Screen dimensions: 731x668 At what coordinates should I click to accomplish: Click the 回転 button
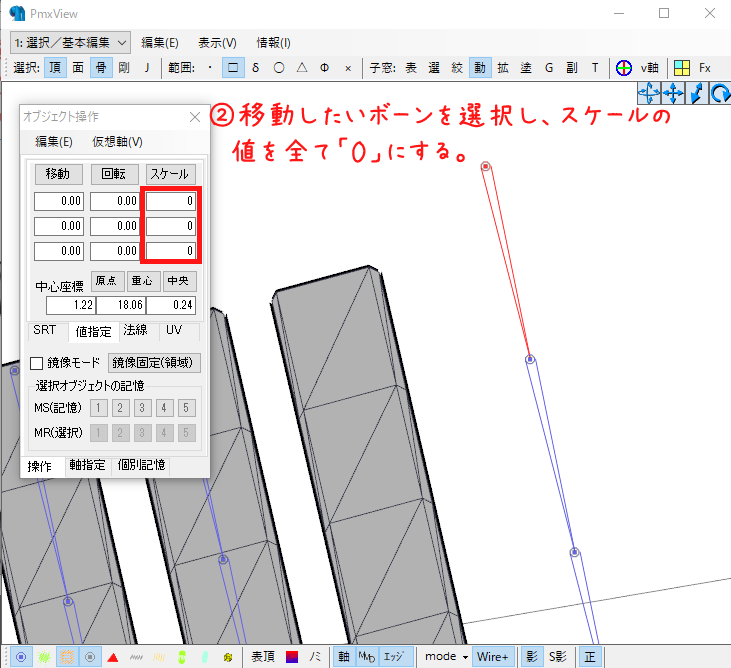coord(115,174)
